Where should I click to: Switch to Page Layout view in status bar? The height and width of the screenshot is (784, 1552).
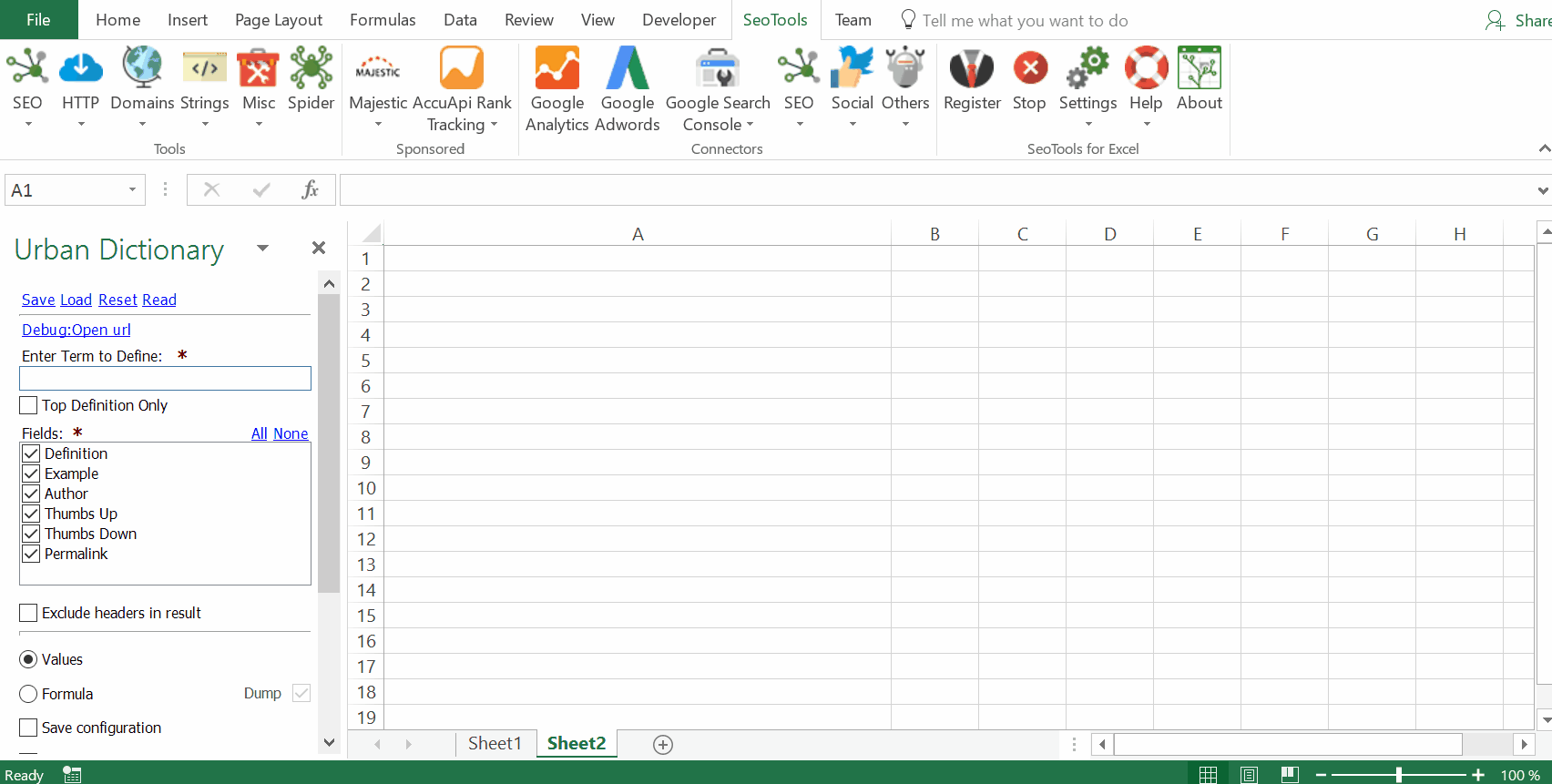point(1250,775)
